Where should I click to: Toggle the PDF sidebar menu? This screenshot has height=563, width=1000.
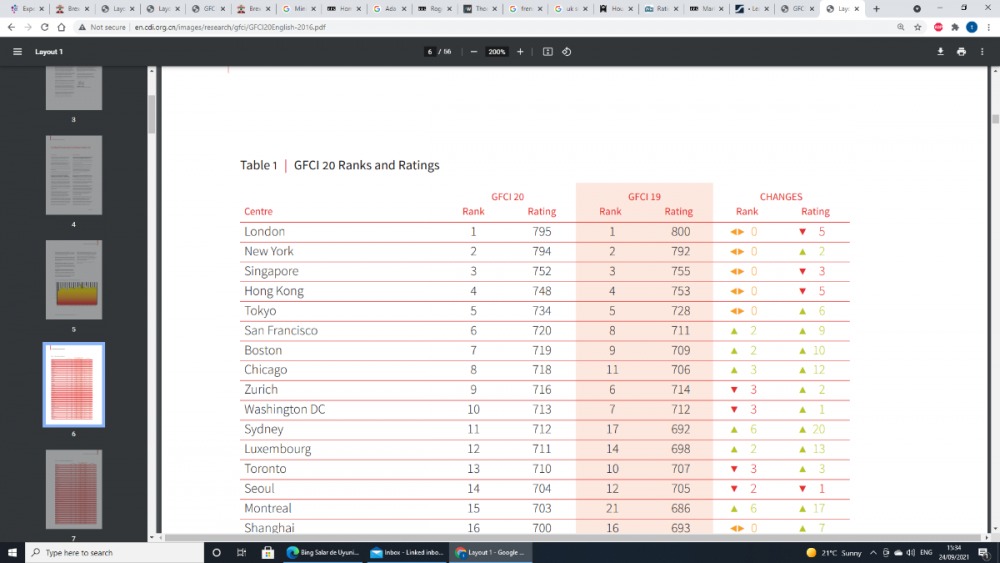(x=17, y=51)
